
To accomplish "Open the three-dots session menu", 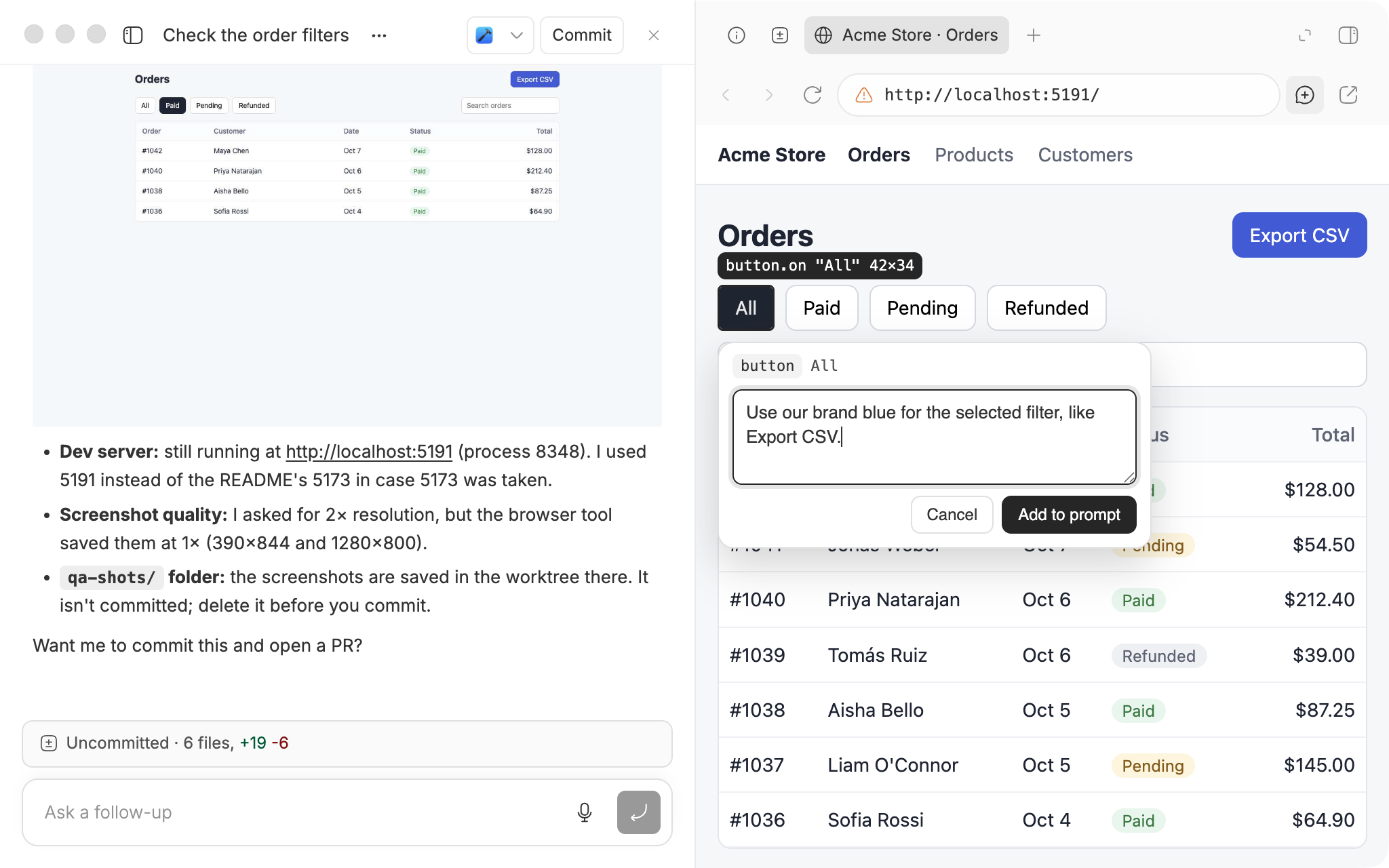I will point(379,35).
